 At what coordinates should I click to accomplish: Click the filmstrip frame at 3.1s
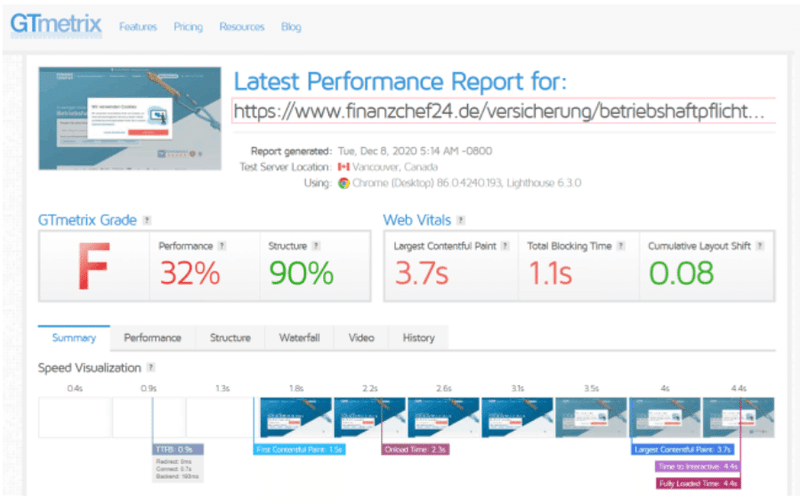click(517, 417)
